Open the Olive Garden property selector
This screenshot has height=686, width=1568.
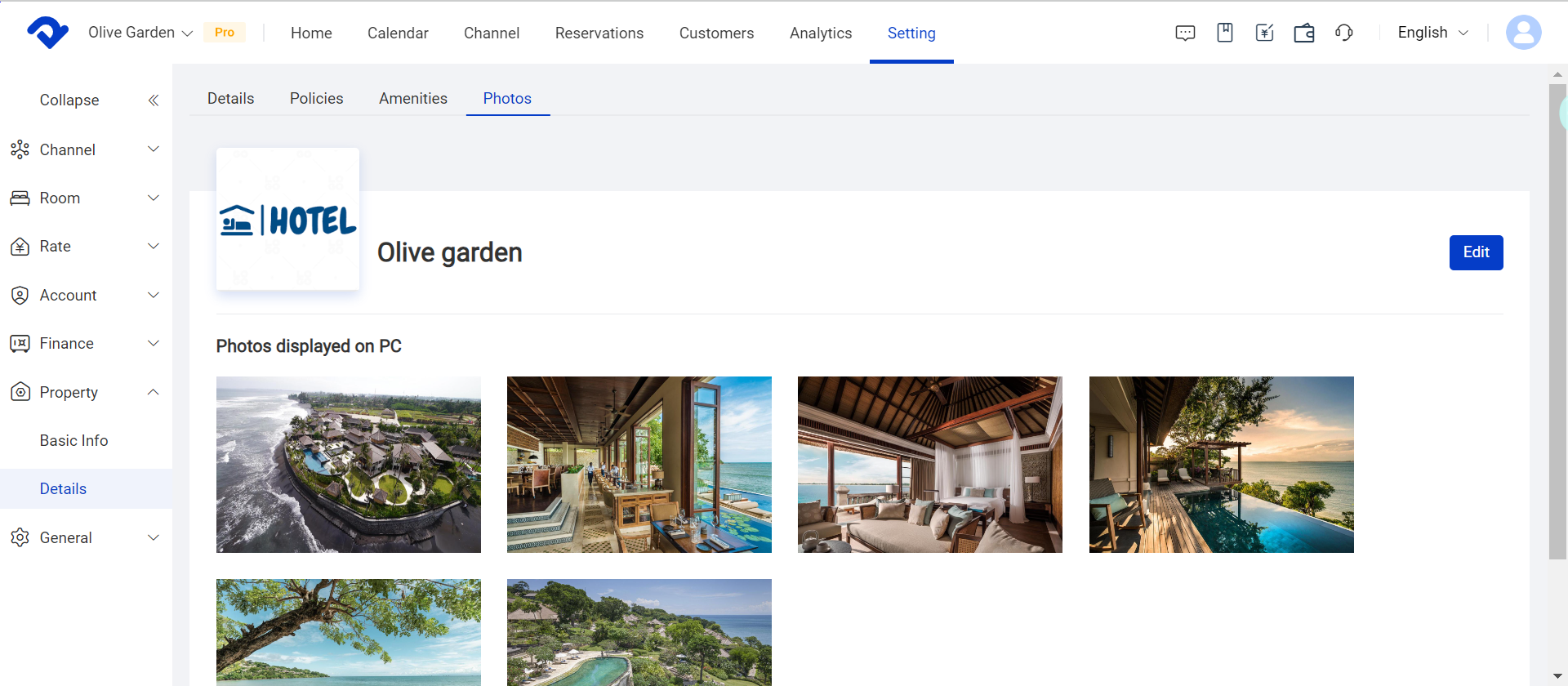(x=140, y=33)
